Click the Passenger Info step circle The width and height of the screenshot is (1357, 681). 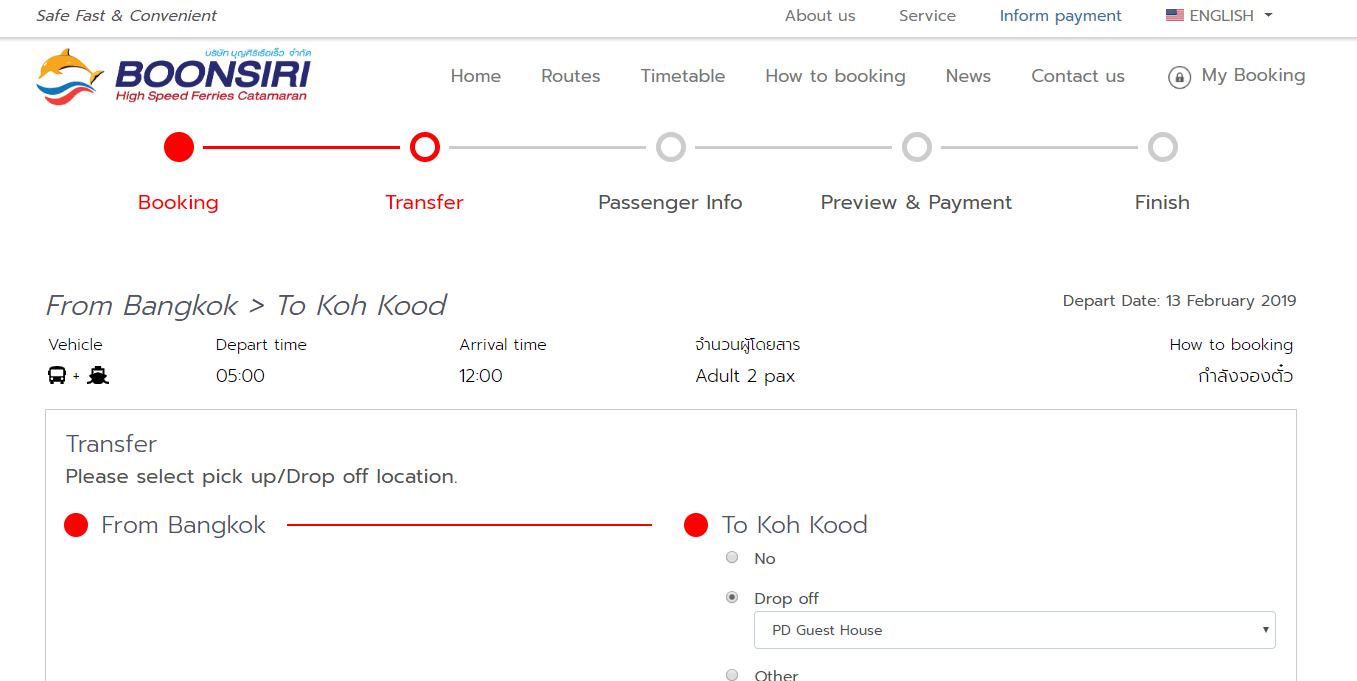(x=671, y=147)
